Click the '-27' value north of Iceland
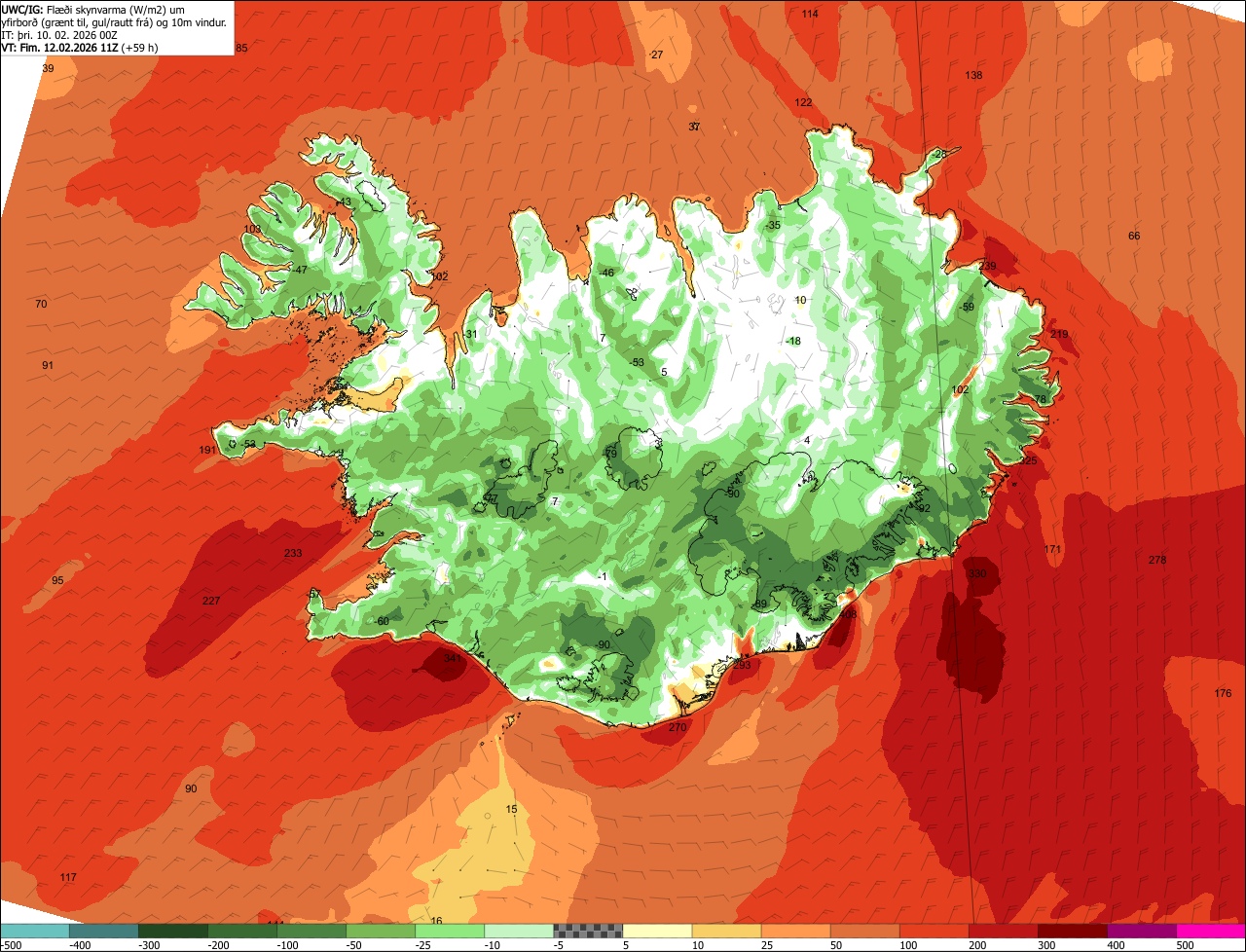This screenshot has width=1246, height=952. [655, 55]
